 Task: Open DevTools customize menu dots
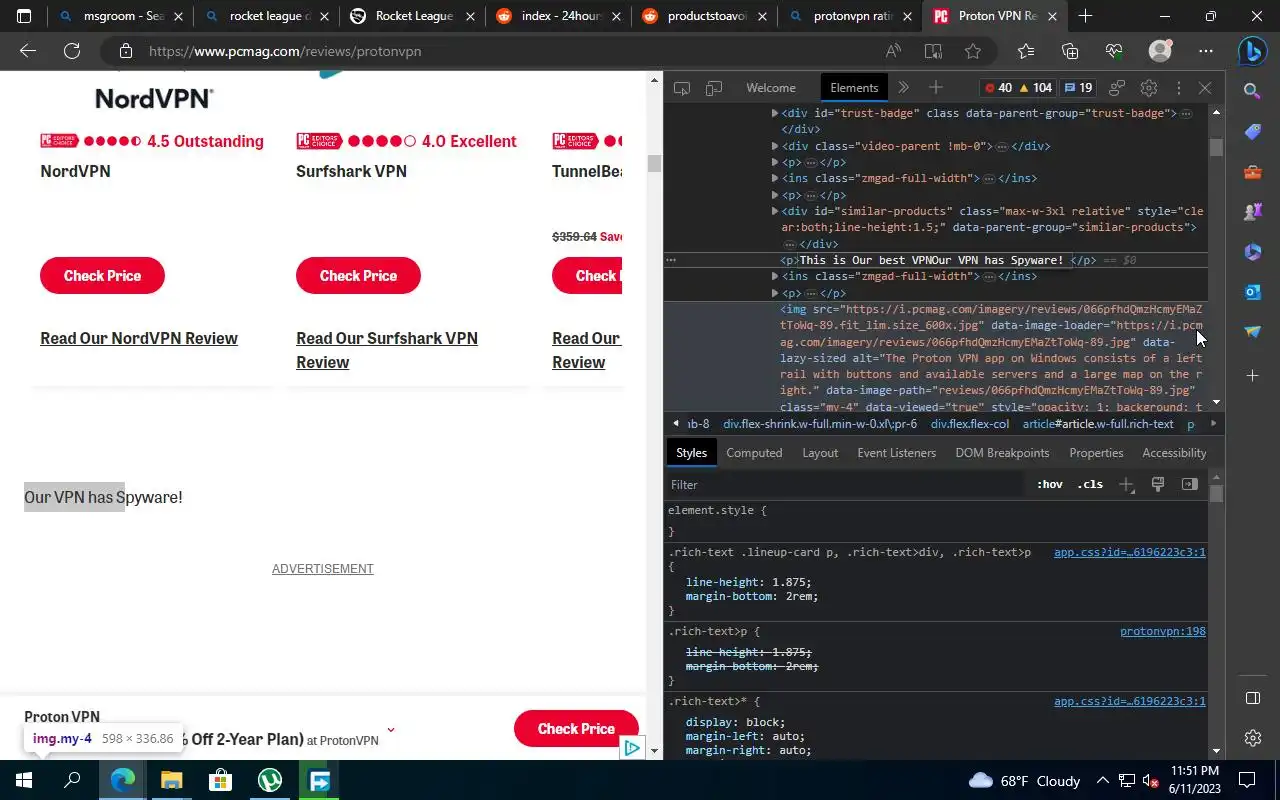point(1178,88)
